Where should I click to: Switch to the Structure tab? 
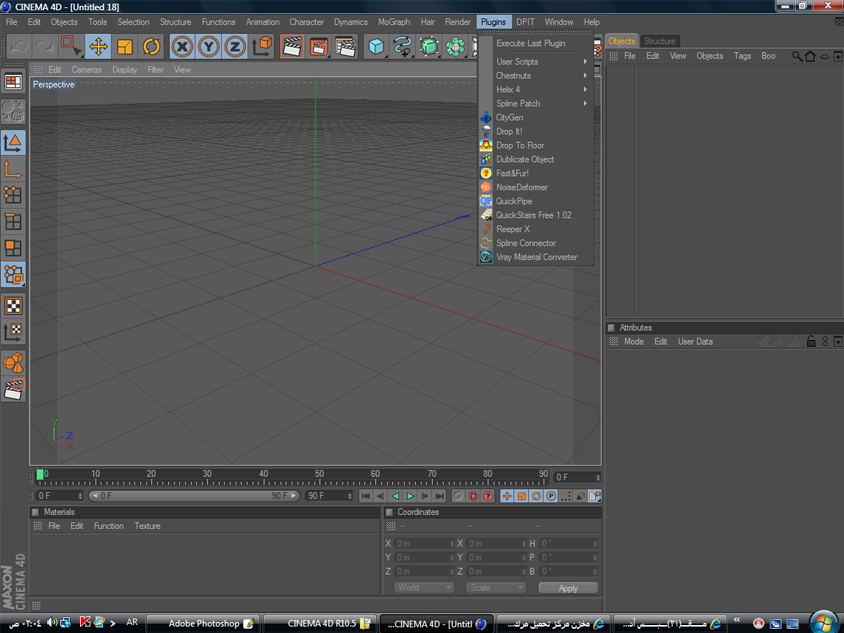(659, 41)
